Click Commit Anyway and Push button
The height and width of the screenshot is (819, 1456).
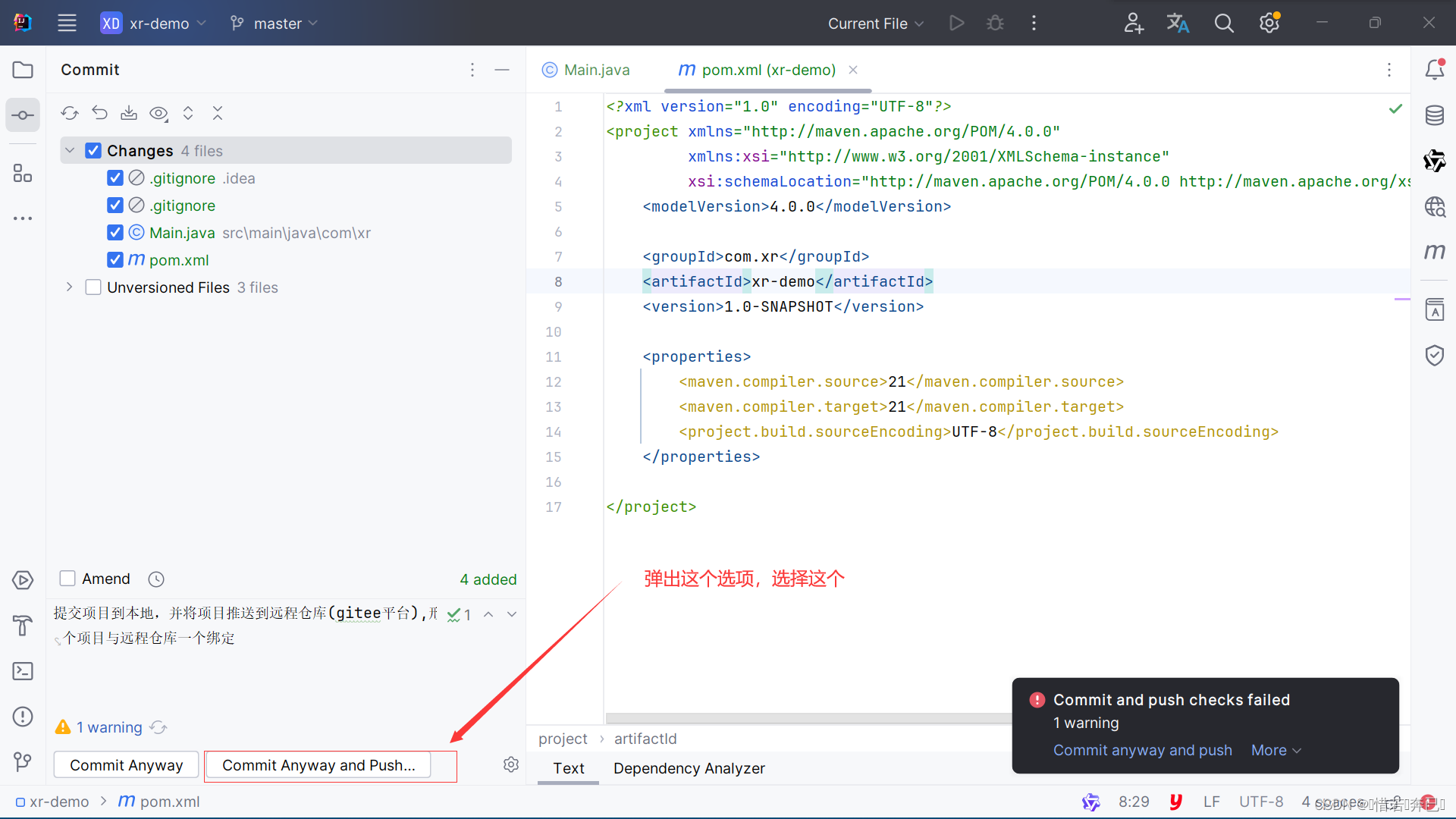pyautogui.click(x=318, y=765)
